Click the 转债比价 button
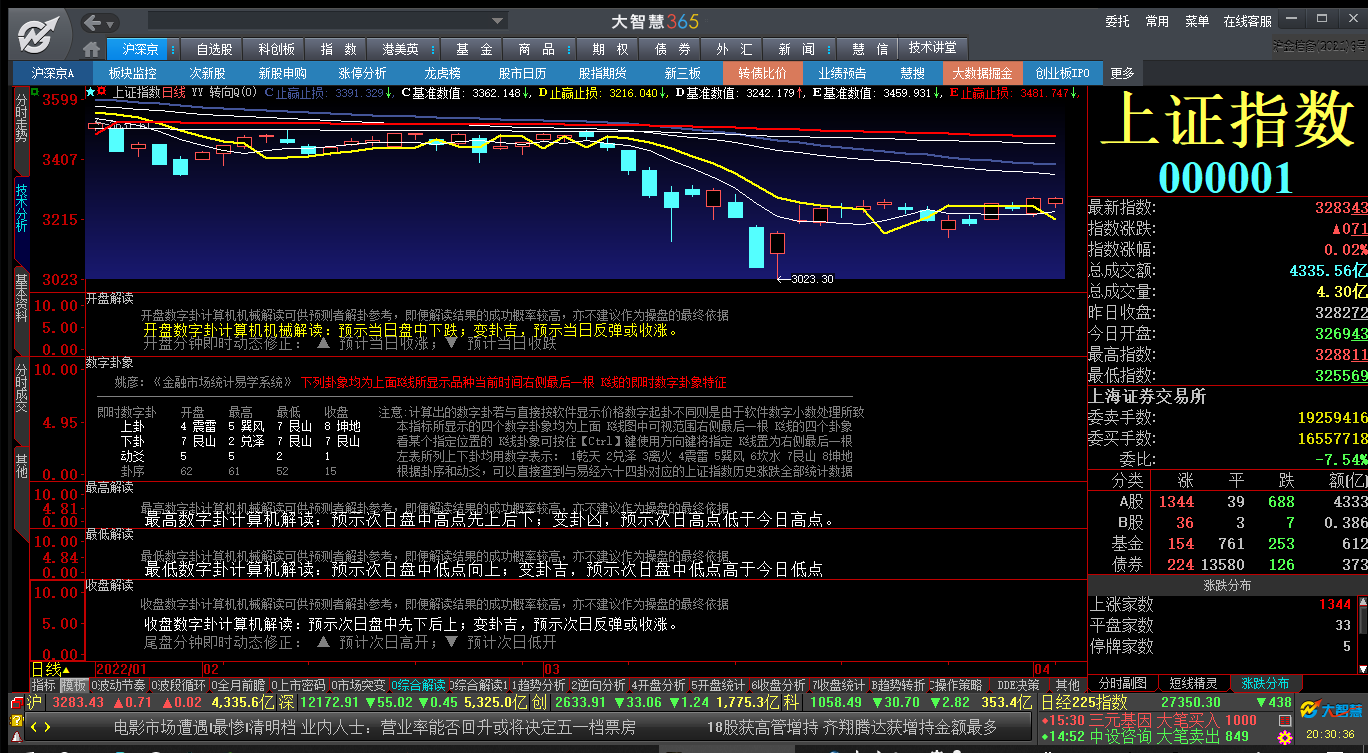The image size is (1368, 753). tap(763, 73)
